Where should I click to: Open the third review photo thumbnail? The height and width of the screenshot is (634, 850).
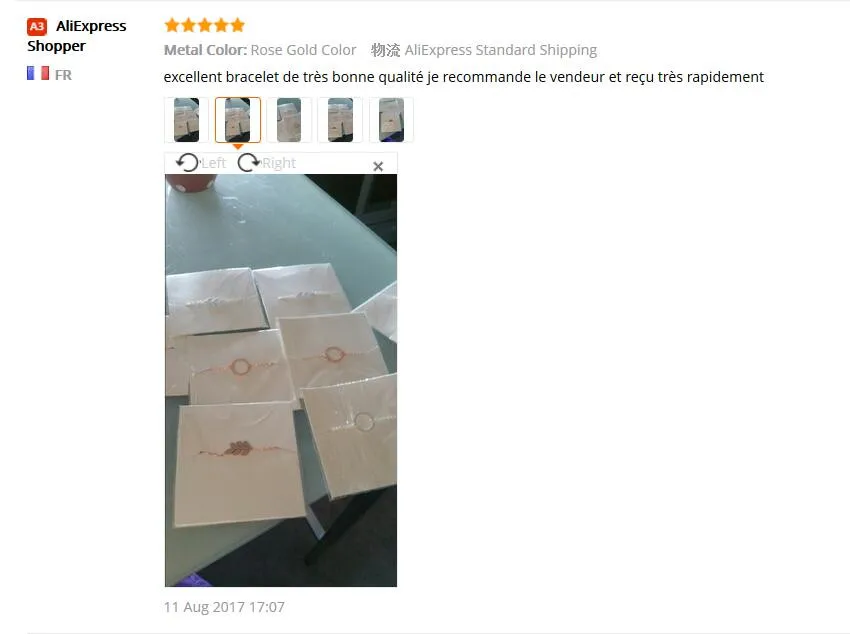tap(289, 120)
